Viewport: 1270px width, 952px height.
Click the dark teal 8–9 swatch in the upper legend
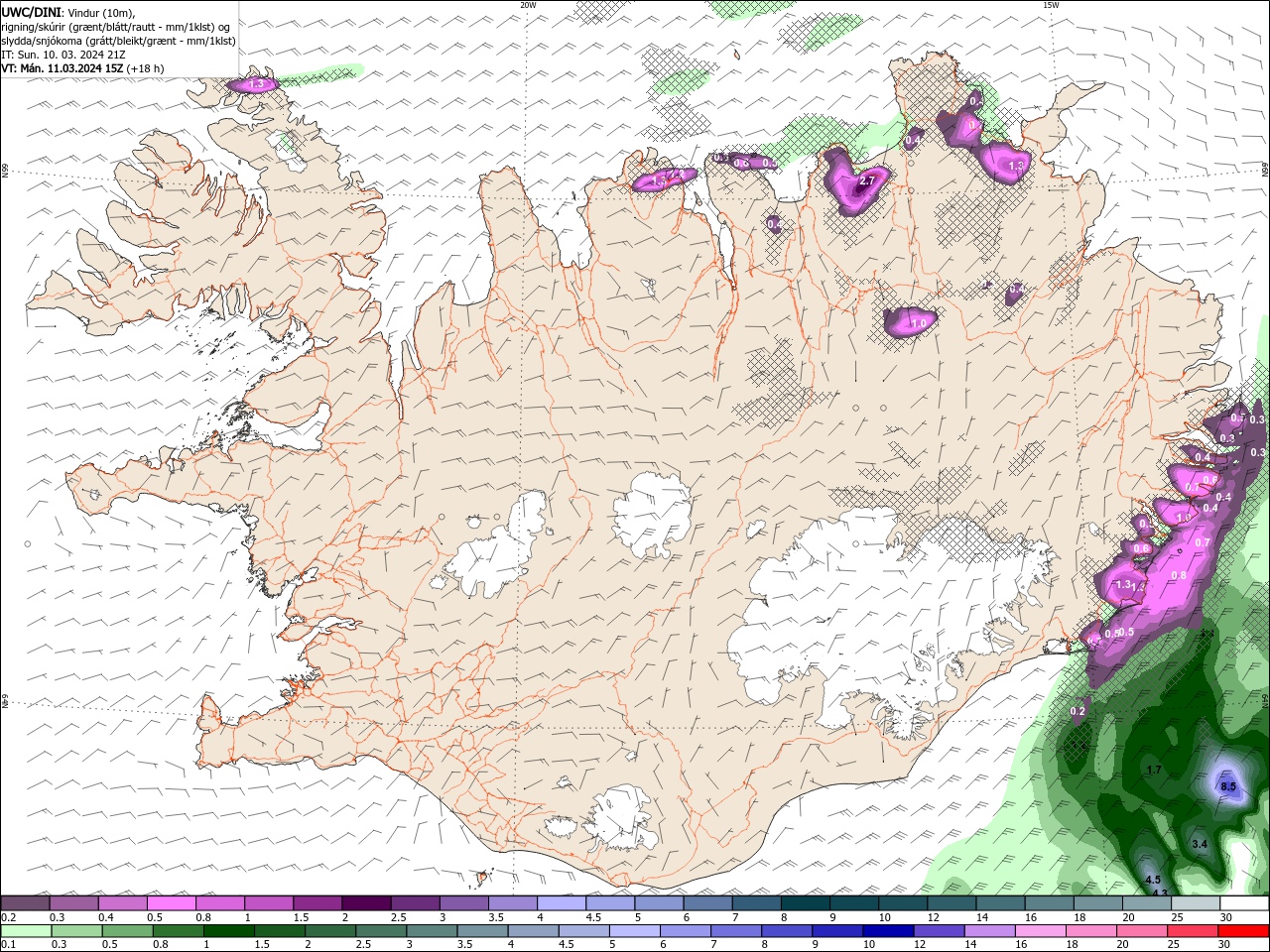pyautogui.click(x=806, y=903)
